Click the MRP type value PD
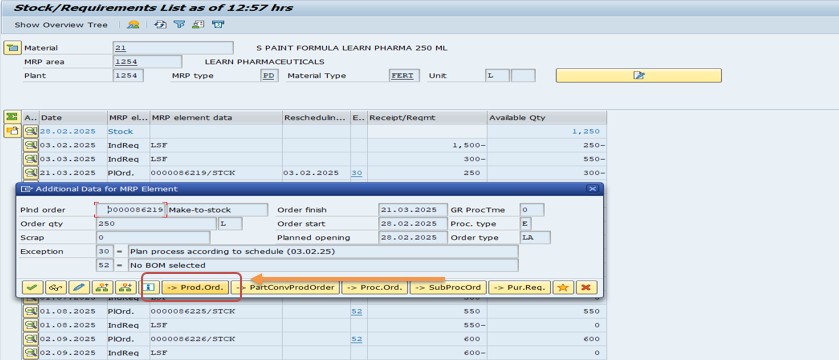Screen dimensions: 839x360 [x=269, y=75]
